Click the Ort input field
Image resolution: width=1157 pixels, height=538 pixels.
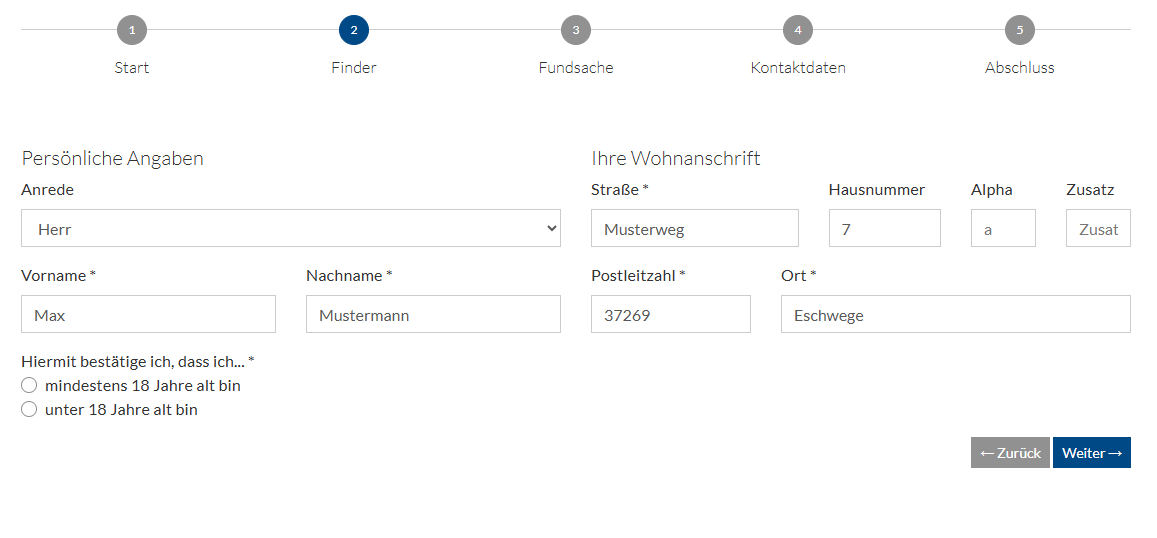(x=956, y=314)
